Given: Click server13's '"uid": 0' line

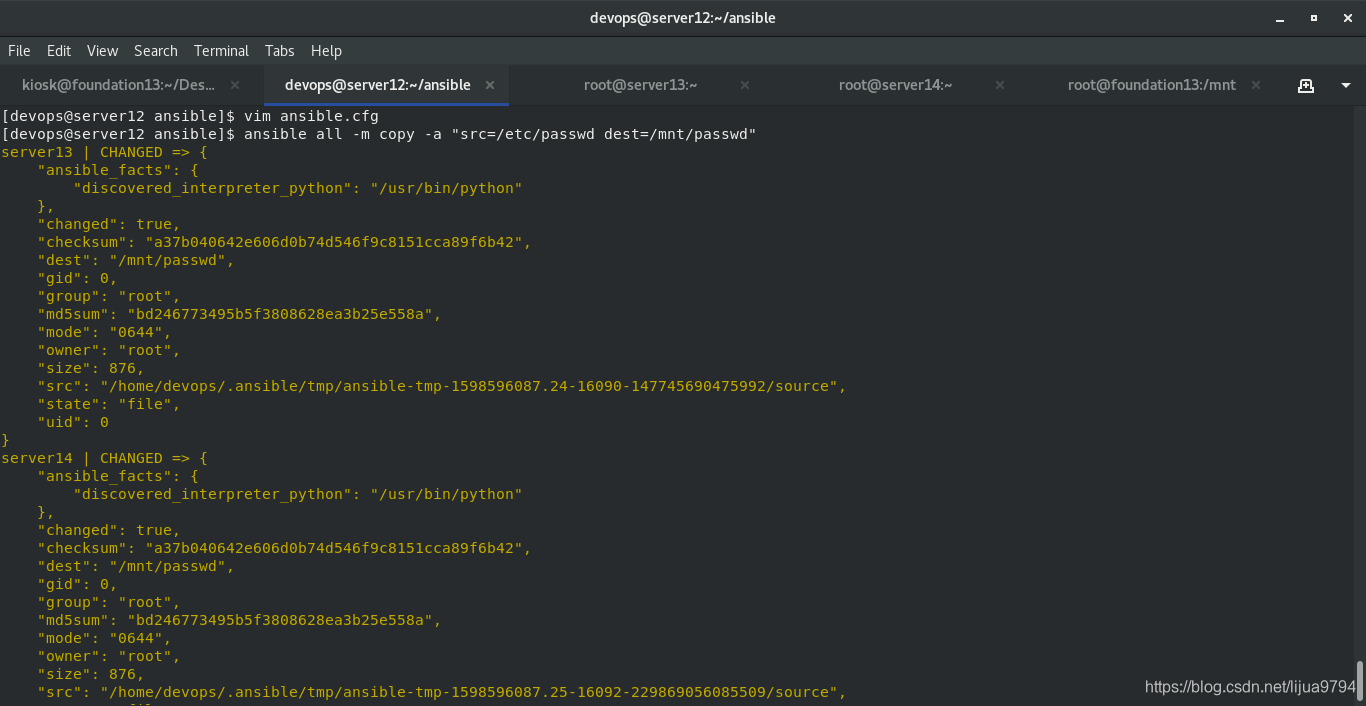Looking at the screenshot, I should pyautogui.click(x=73, y=422).
